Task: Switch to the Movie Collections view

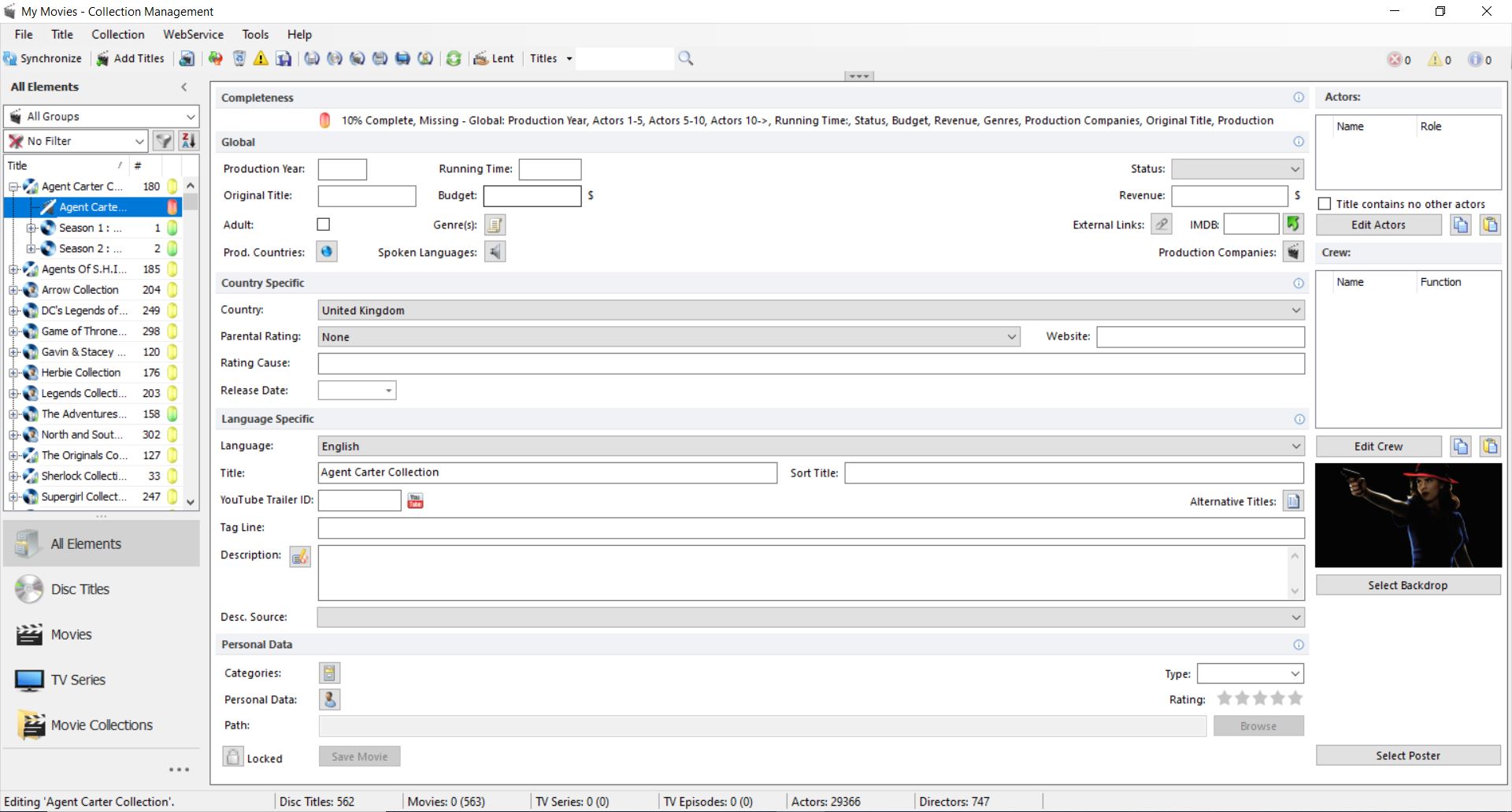Action: pyautogui.click(x=102, y=725)
